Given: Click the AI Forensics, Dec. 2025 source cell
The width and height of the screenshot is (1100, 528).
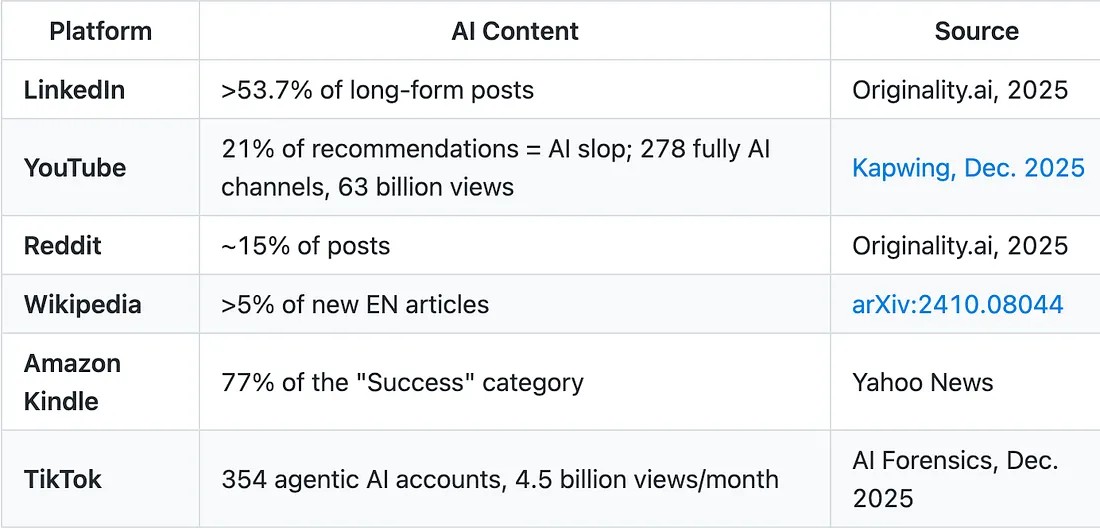Looking at the screenshot, I should [955, 479].
